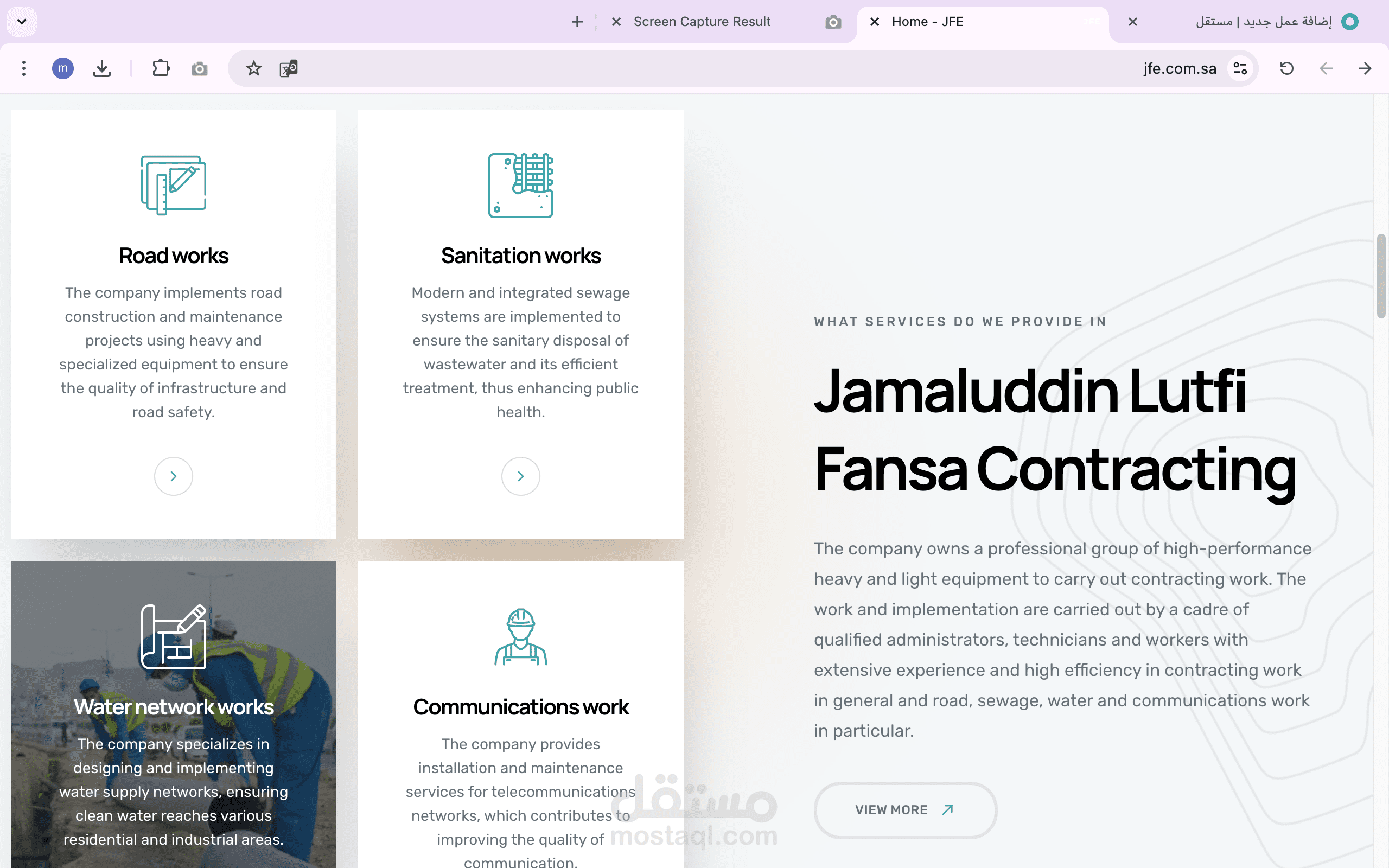Click the Road works description paragraph
Viewport: 1389px width, 868px height.
click(x=173, y=352)
